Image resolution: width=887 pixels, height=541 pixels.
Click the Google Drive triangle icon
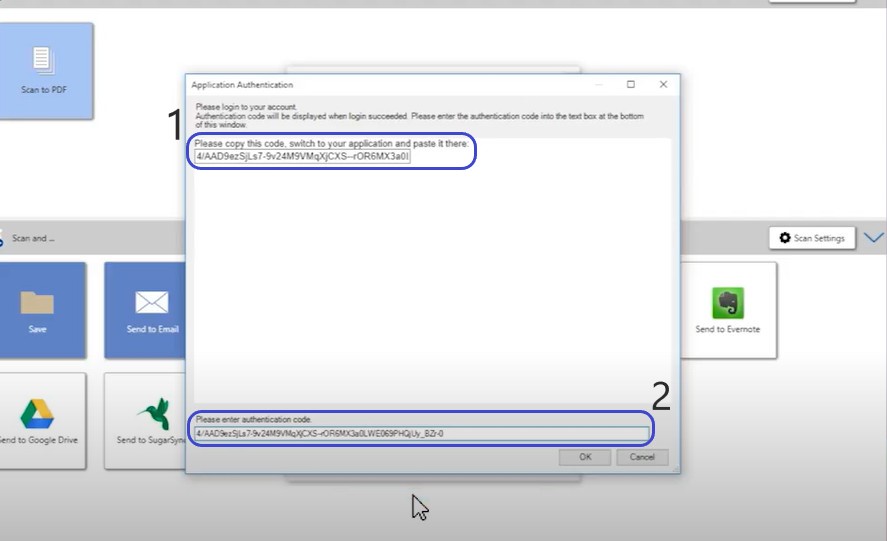pos(37,413)
